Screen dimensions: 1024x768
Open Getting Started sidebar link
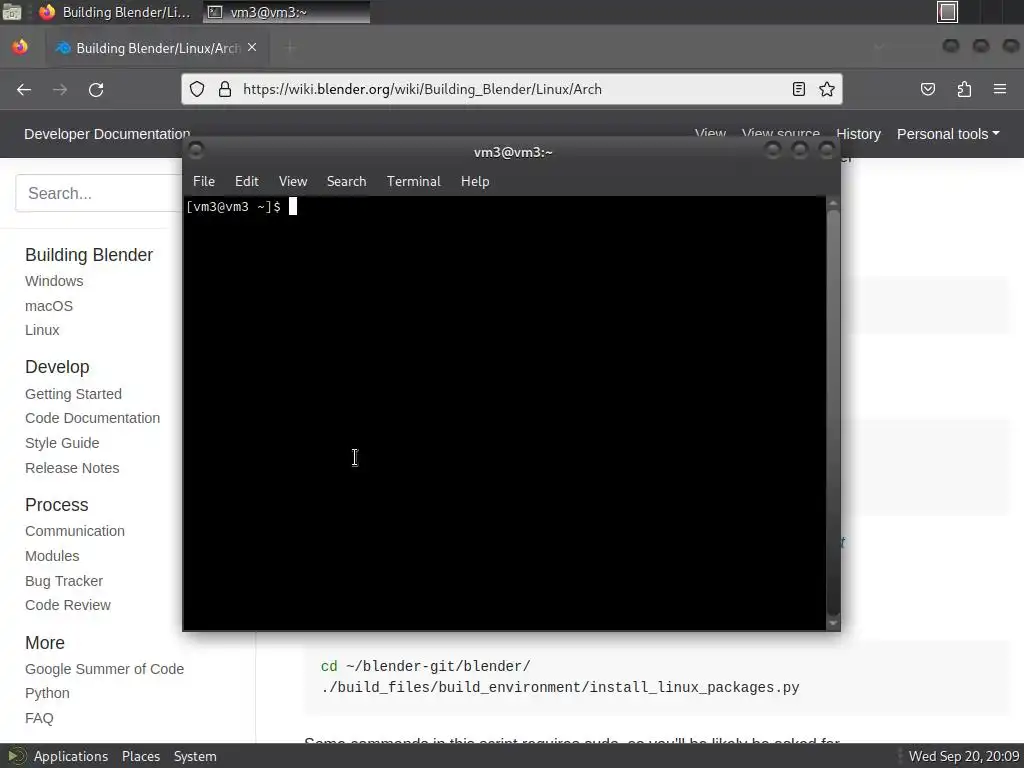pyautogui.click(x=73, y=394)
